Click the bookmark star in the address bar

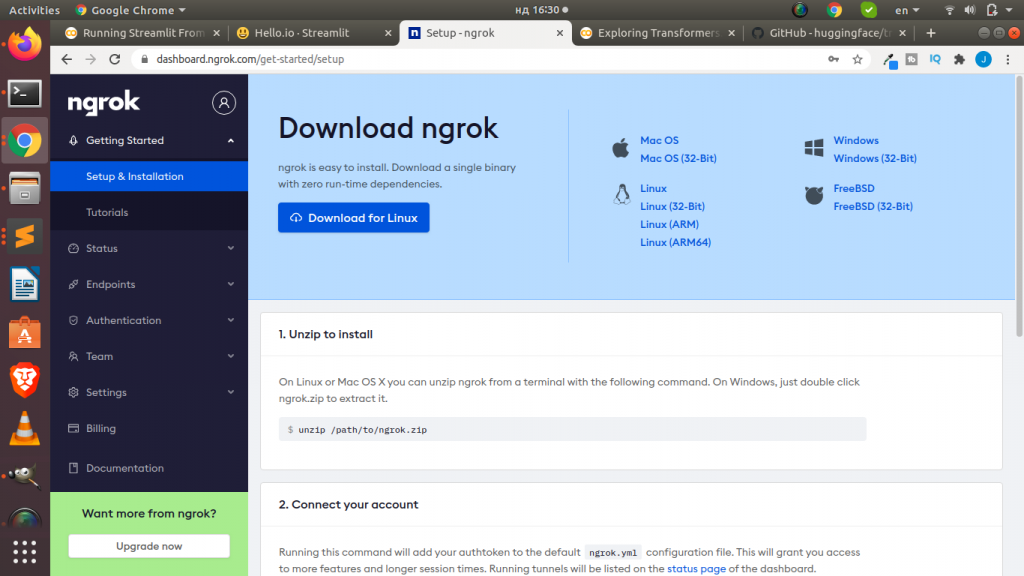(x=857, y=59)
